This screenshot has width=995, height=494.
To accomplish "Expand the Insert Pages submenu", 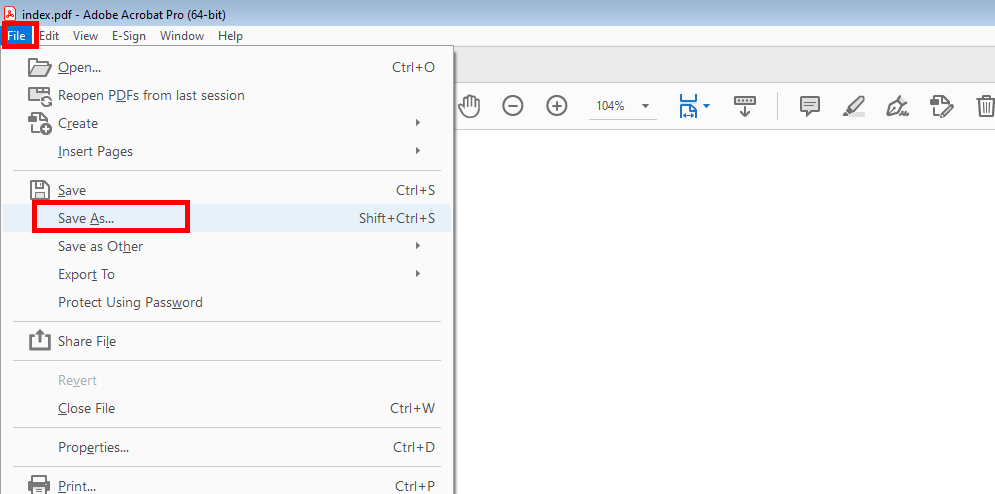I will click(227, 151).
